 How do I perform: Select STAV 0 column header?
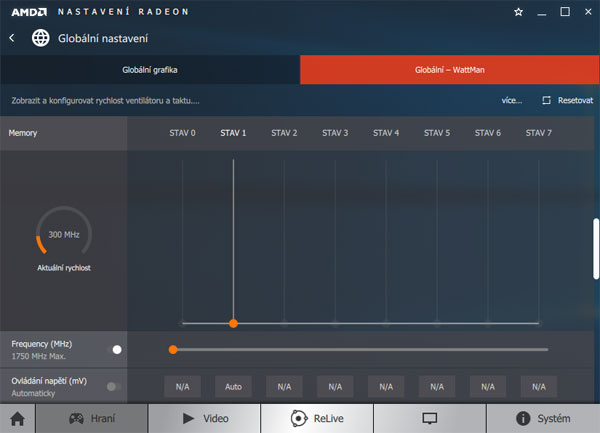pos(183,133)
